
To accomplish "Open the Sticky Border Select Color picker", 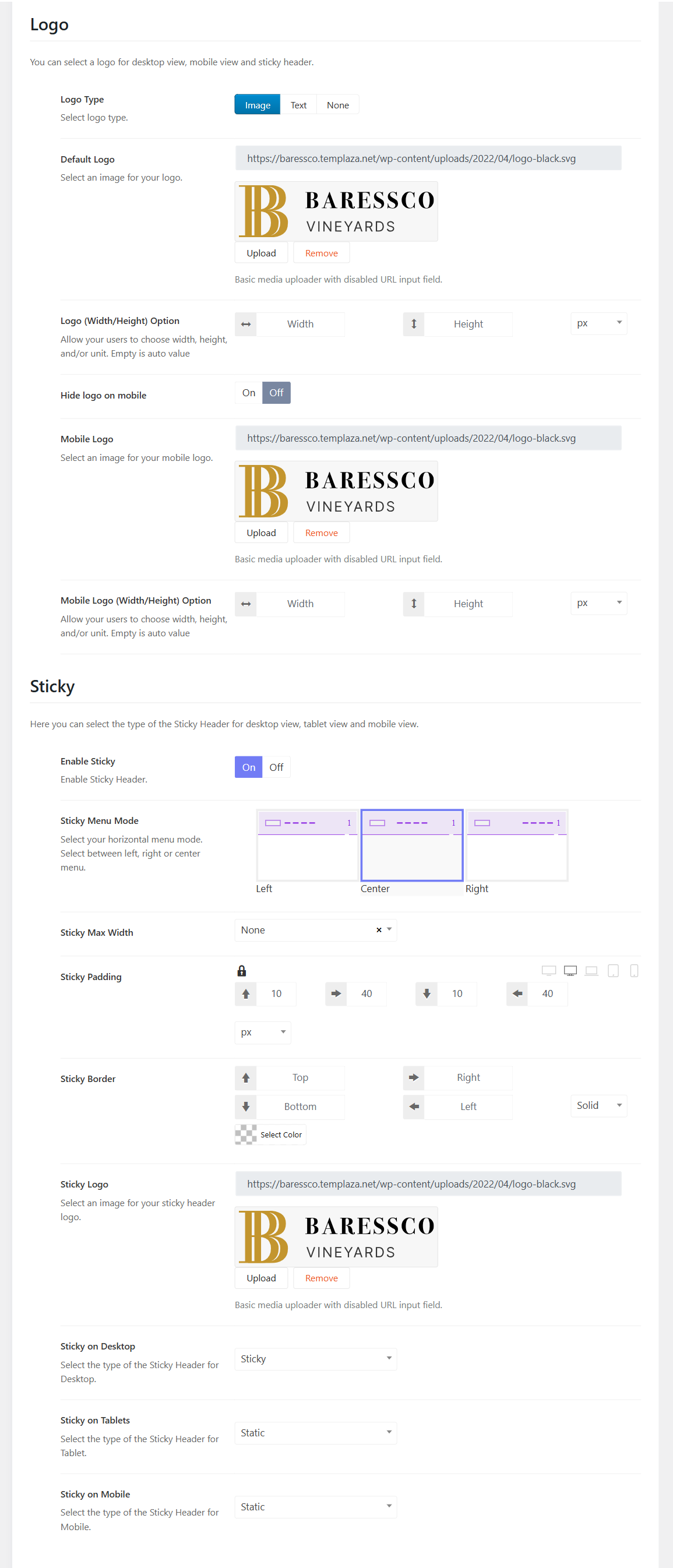I will 270,1134.
